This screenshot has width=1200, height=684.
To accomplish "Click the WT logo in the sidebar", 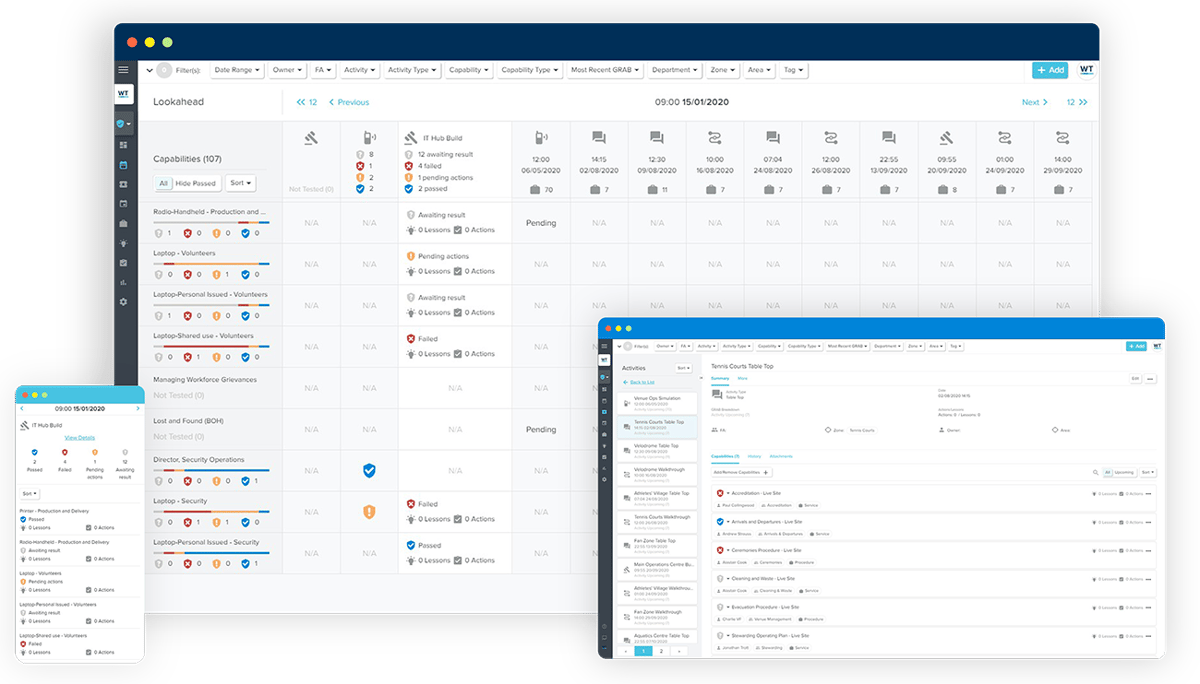I will click(x=123, y=92).
